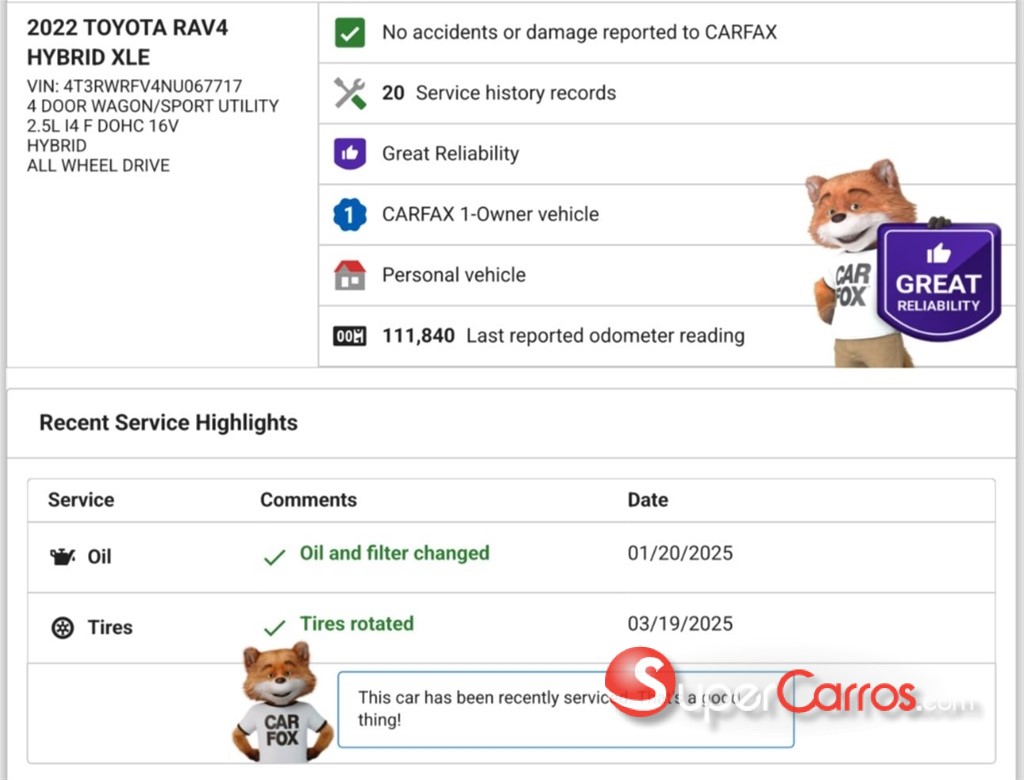Click the odometer reading icon
Viewport: 1024px width, 780px height.
[349, 336]
